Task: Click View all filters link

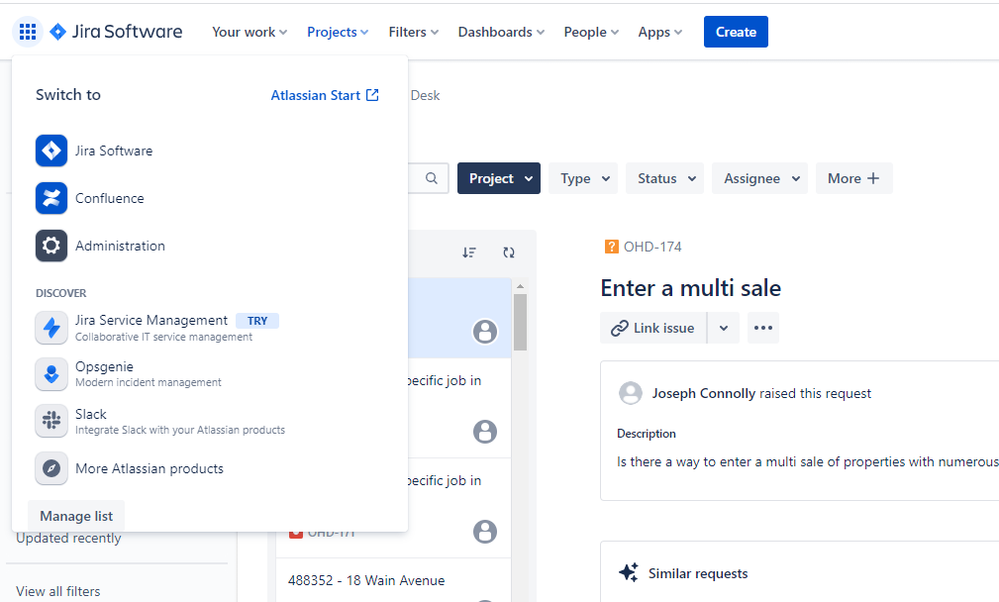Action: click(58, 591)
